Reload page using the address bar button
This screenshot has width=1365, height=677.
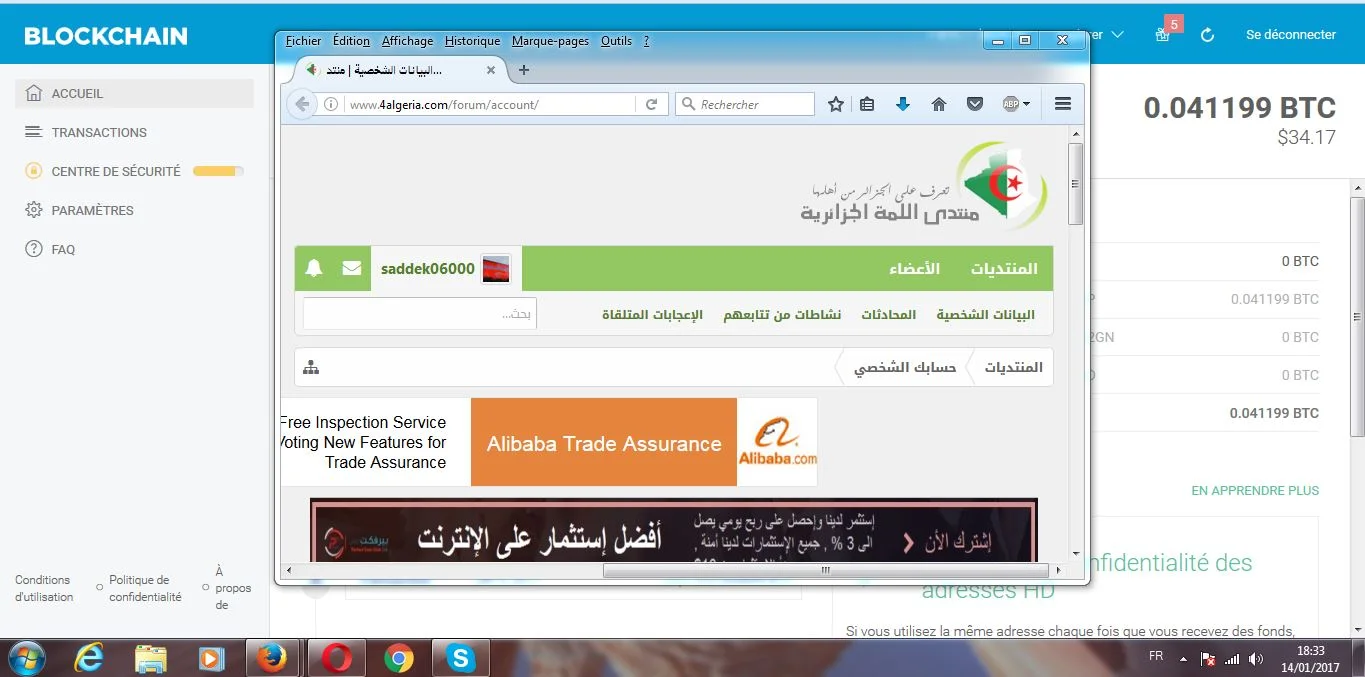tap(651, 104)
